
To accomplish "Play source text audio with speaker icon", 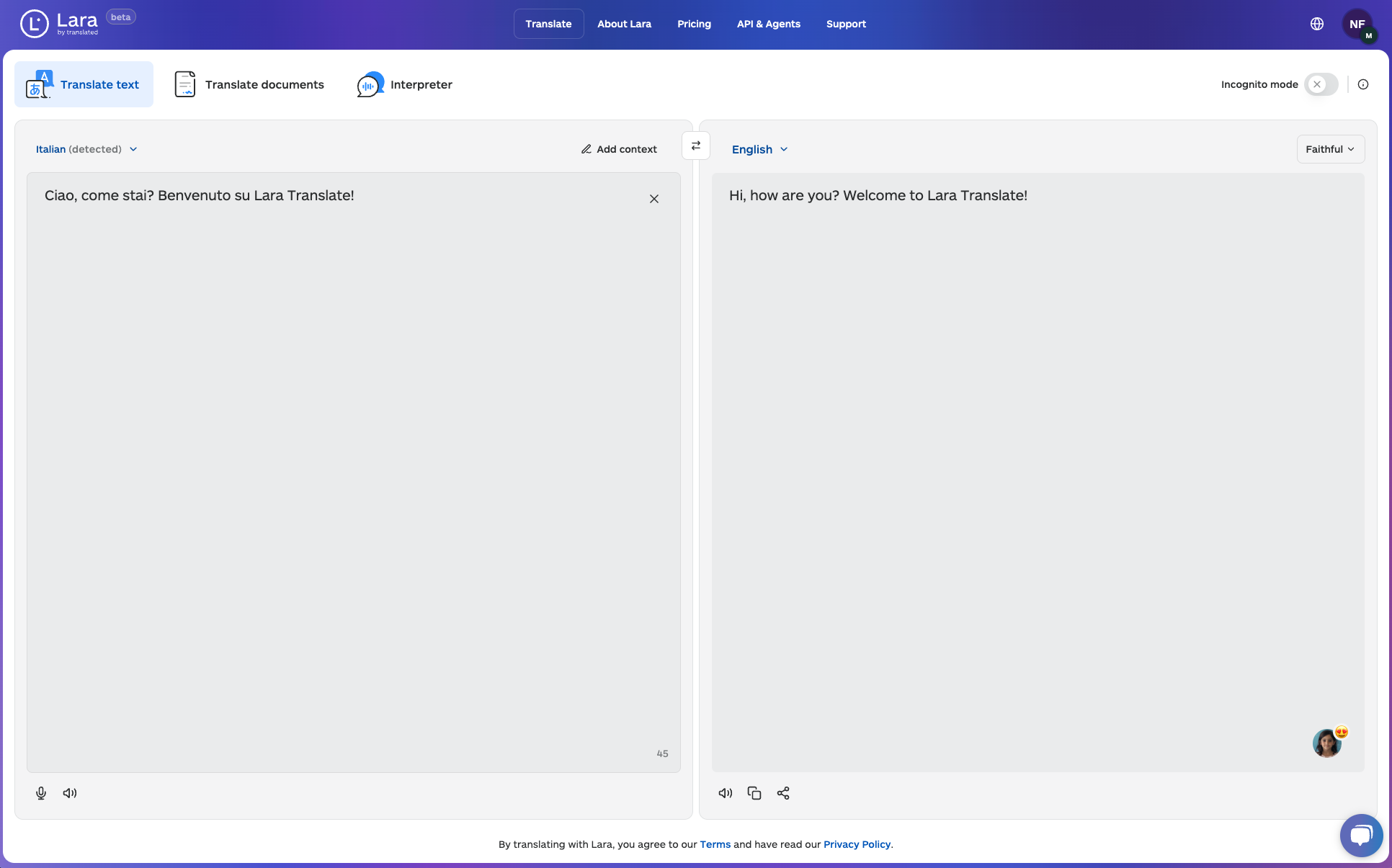I will [70, 793].
